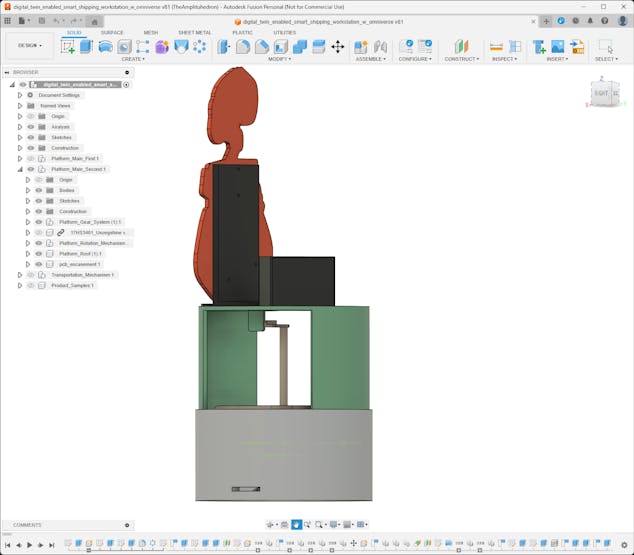Open the Design workspace dropdown
The width and height of the screenshot is (634, 555).
point(29,45)
